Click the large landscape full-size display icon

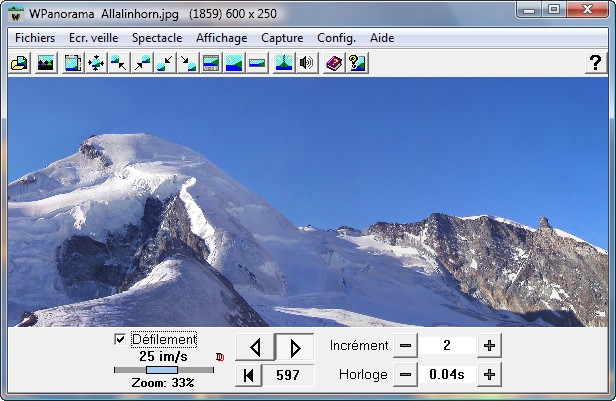coord(234,63)
